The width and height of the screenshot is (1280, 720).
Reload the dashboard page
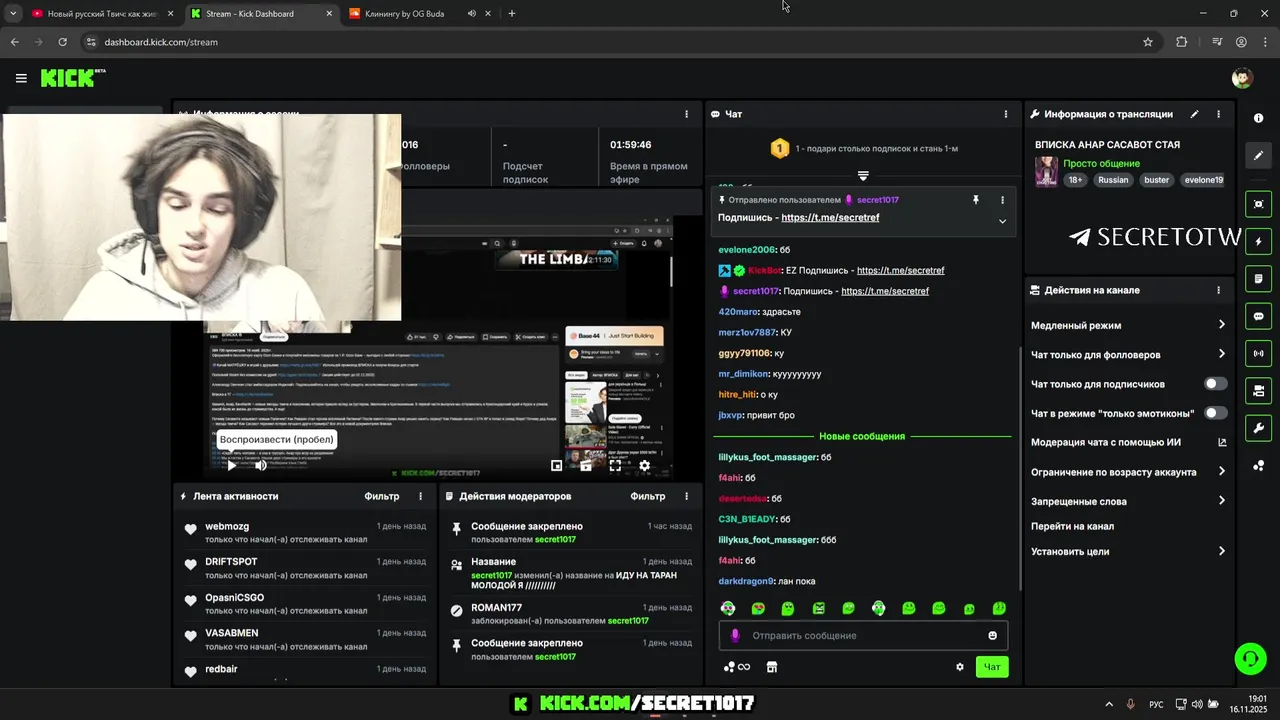point(62,42)
